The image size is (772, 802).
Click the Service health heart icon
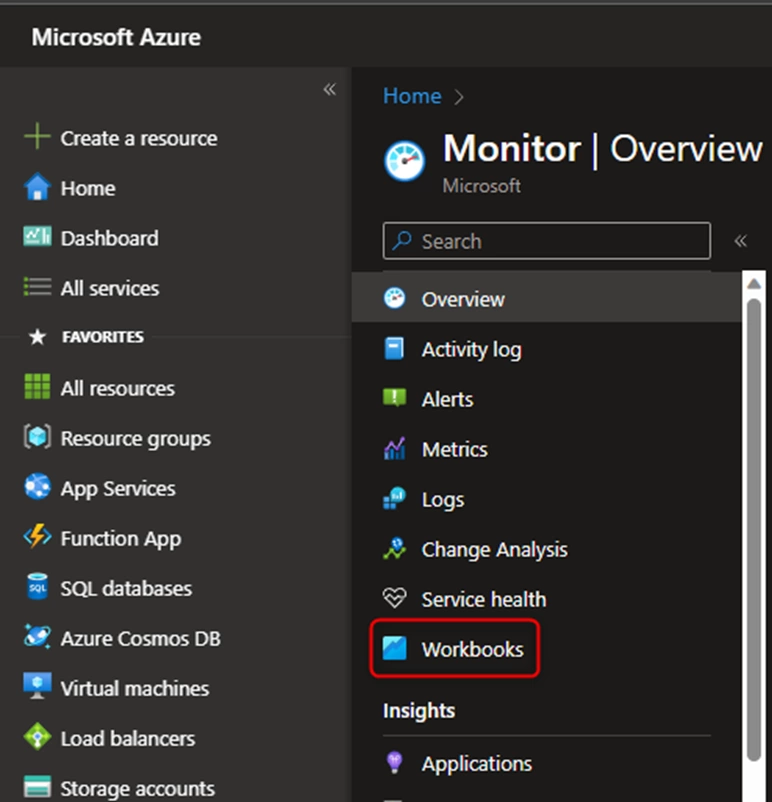tap(394, 598)
